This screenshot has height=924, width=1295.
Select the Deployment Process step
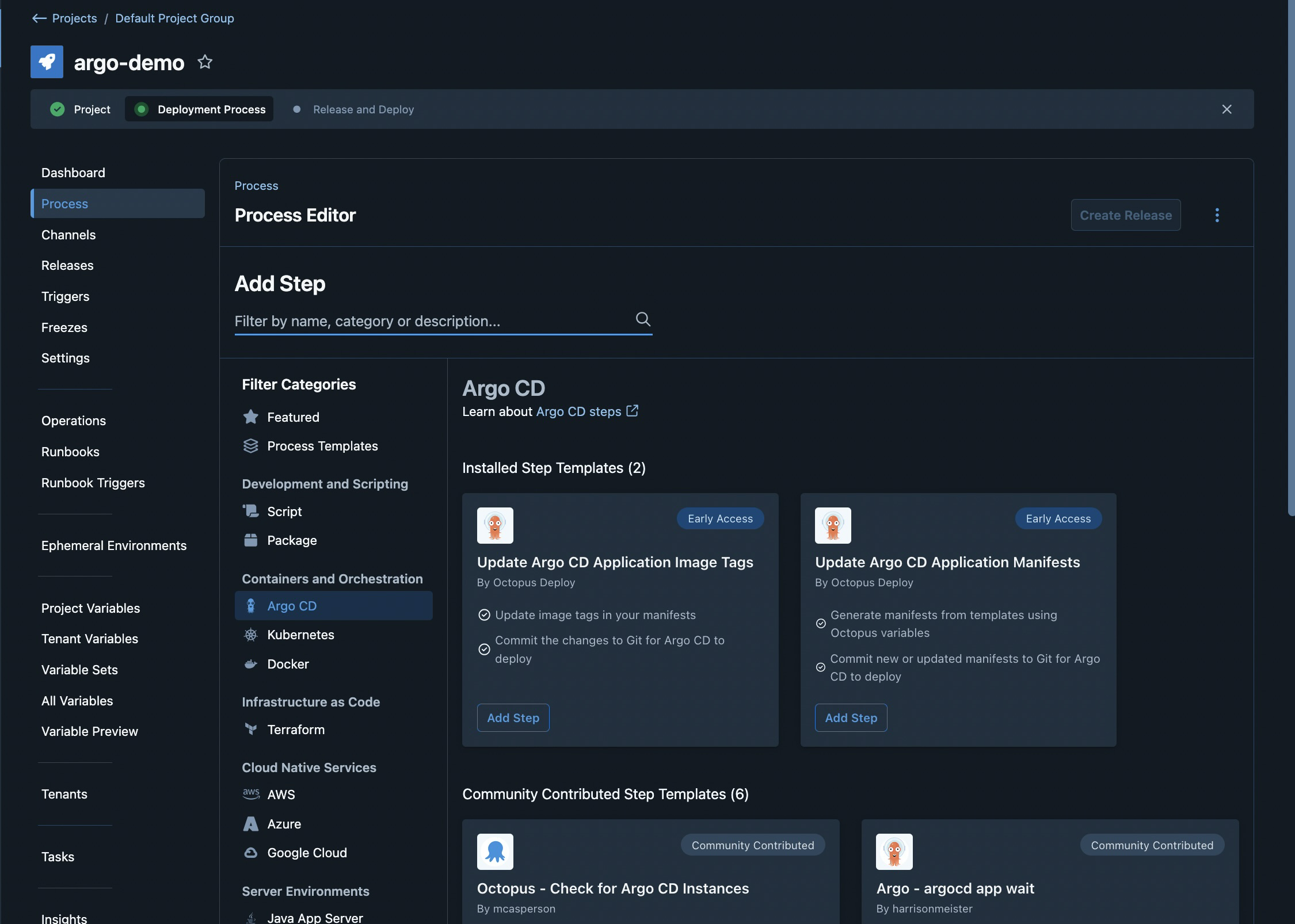[x=199, y=109]
